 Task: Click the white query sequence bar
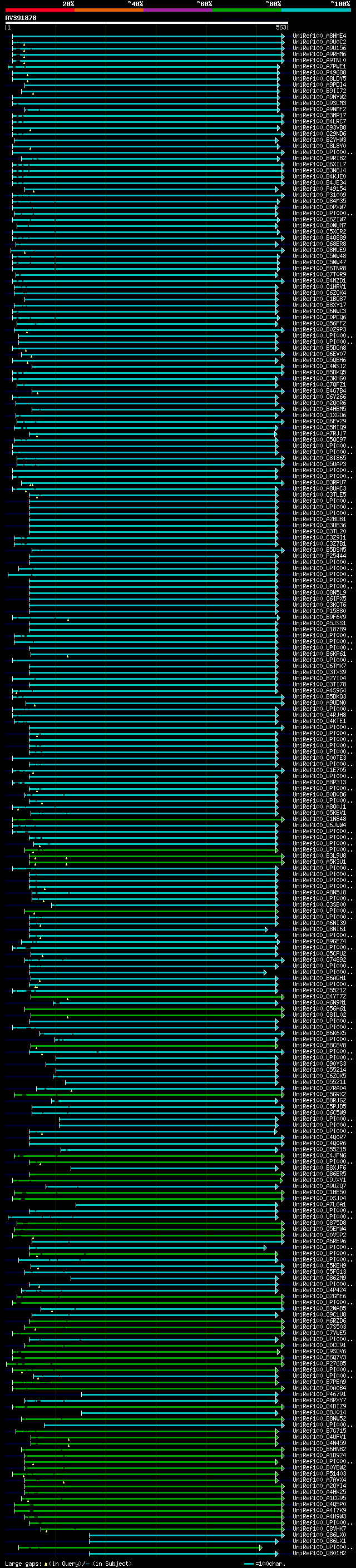(147, 22)
